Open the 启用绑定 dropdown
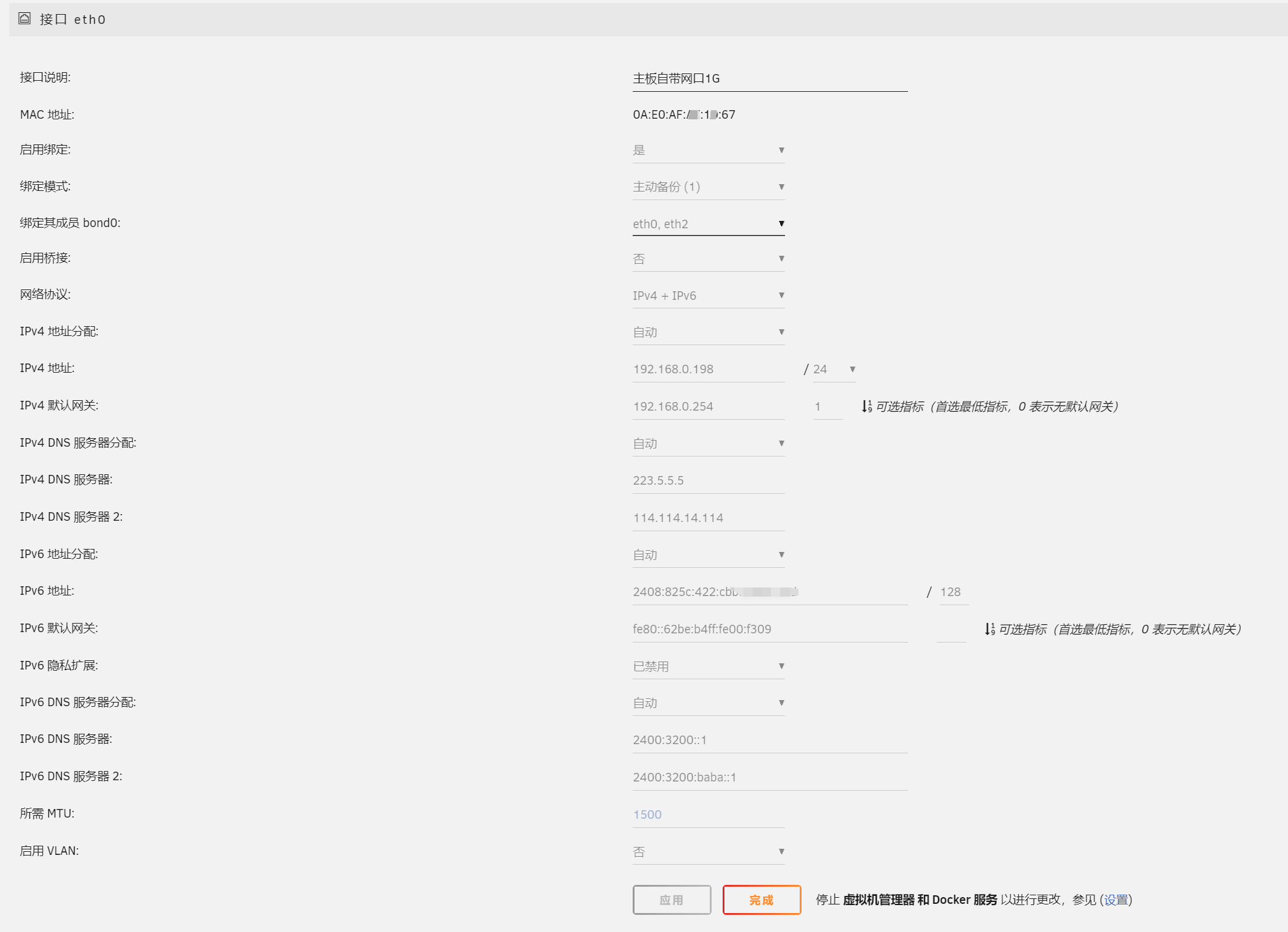1288x932 pixels. click(709, 150)
